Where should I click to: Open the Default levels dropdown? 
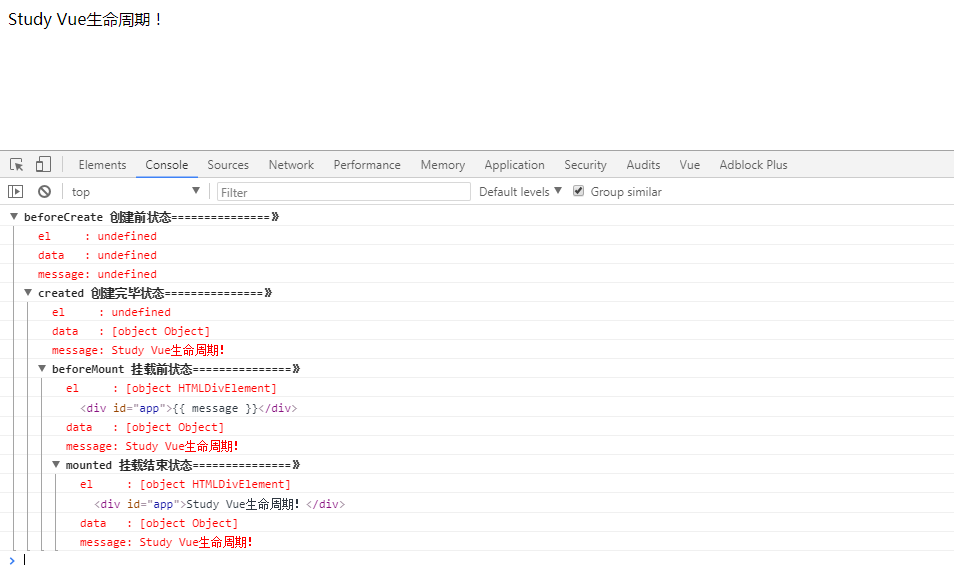pos(520,192)
